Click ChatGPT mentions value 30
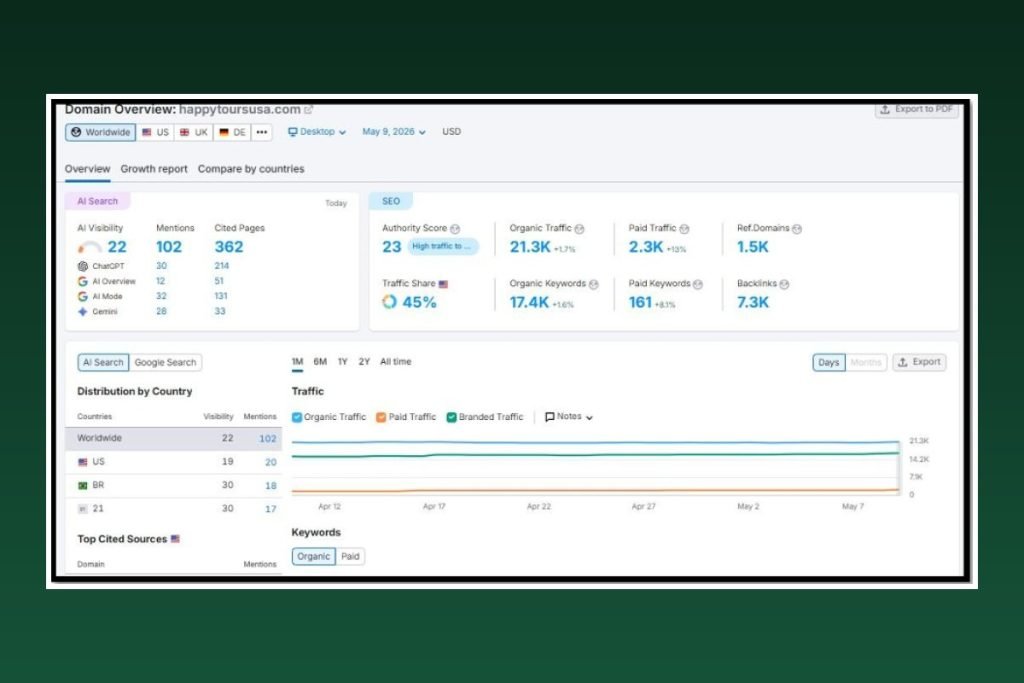This screenshot has width=1024, height=683. pyautogui.click(x=161, y=266)
